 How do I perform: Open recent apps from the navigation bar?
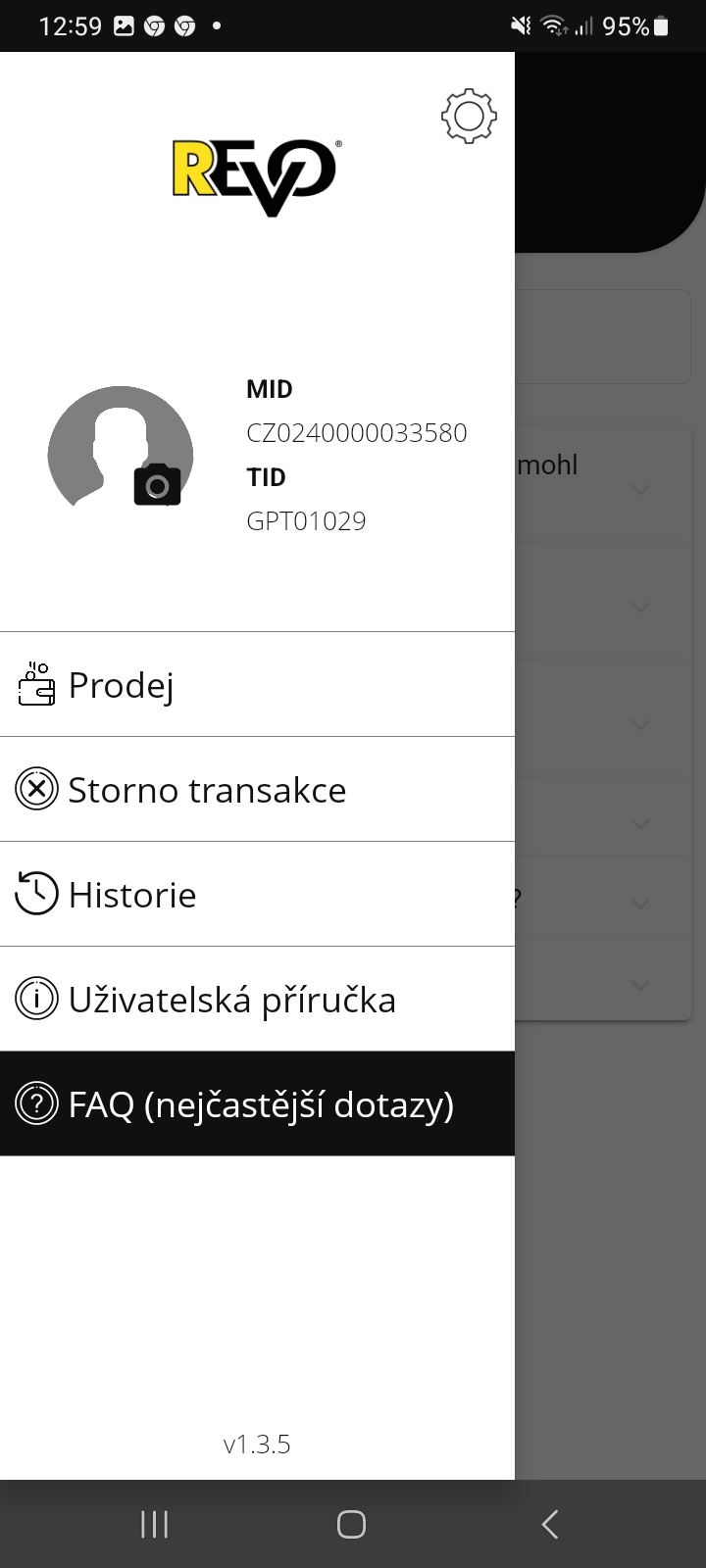[x=154, y=1524]
